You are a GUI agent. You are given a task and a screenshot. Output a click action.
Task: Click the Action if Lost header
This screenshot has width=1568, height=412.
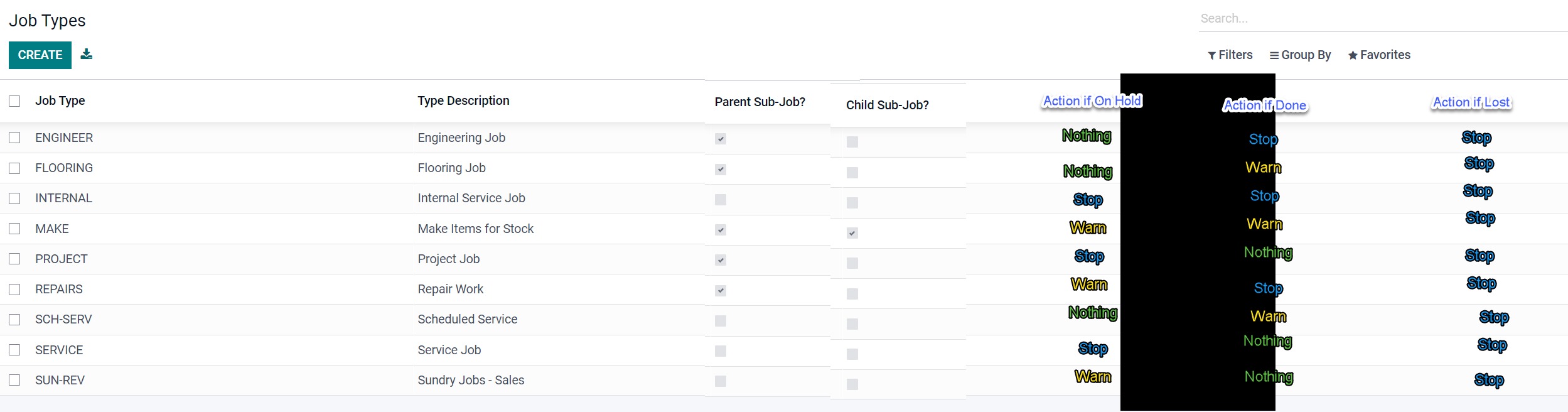click(x=1471, y=102)
